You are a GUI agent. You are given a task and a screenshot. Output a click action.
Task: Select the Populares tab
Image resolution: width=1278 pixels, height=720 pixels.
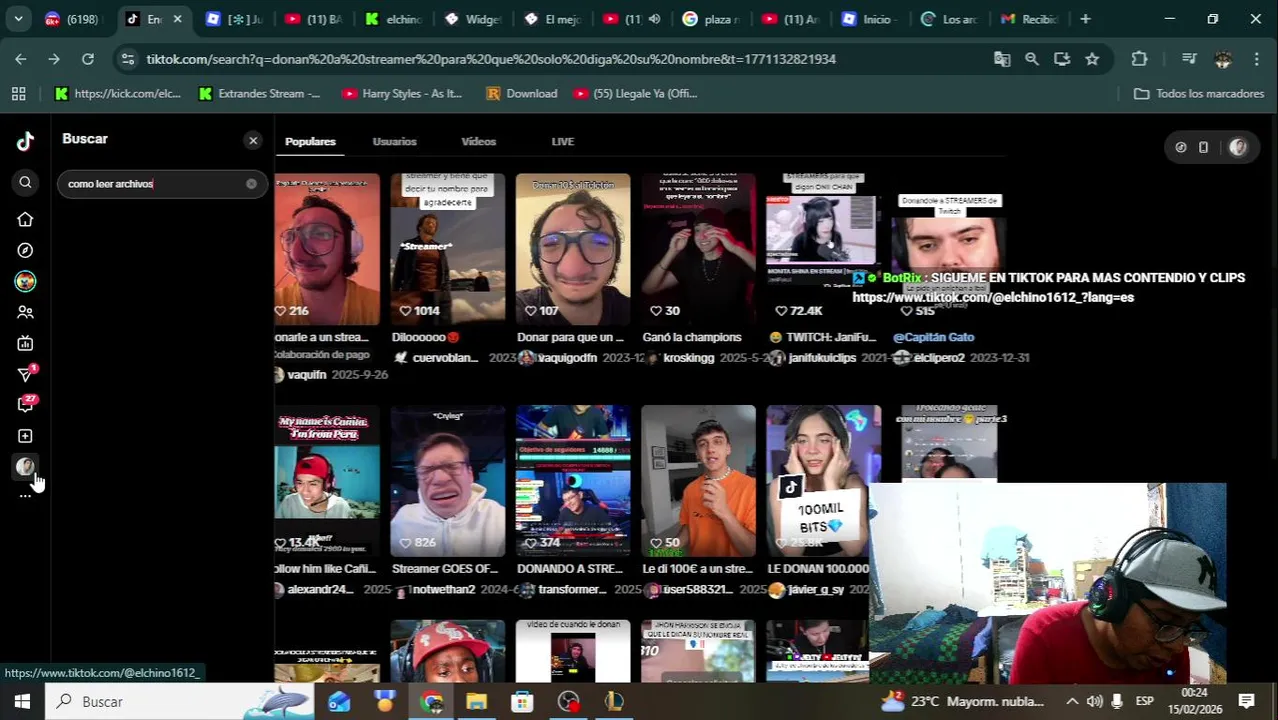tap(310, 141)
